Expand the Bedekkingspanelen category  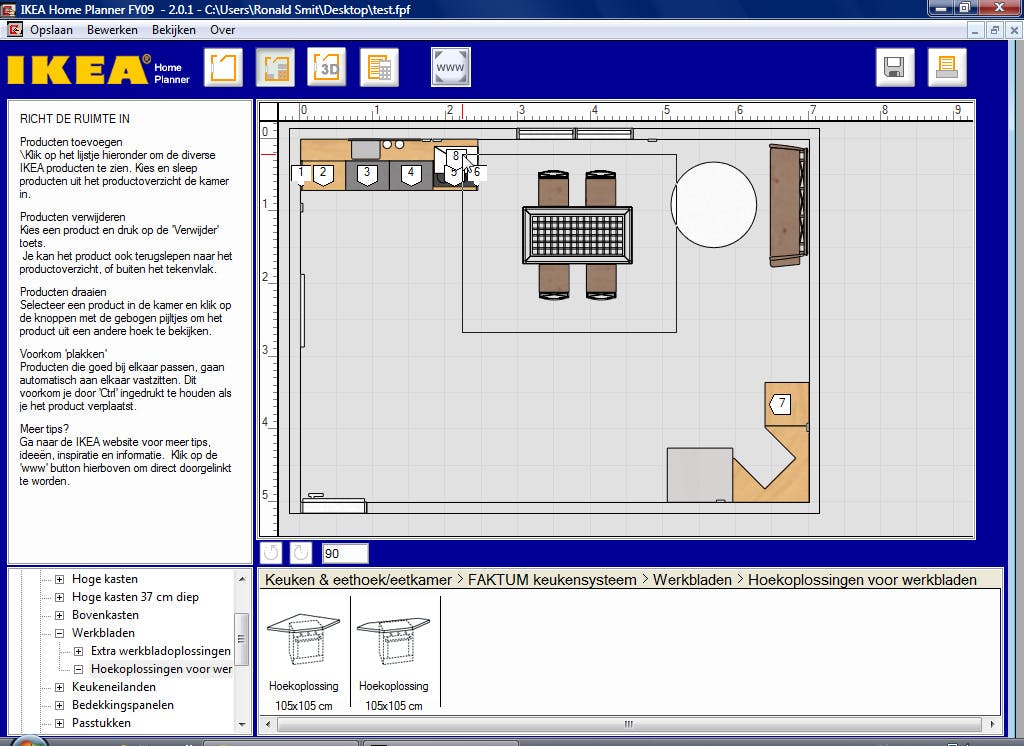click(59, 705)
